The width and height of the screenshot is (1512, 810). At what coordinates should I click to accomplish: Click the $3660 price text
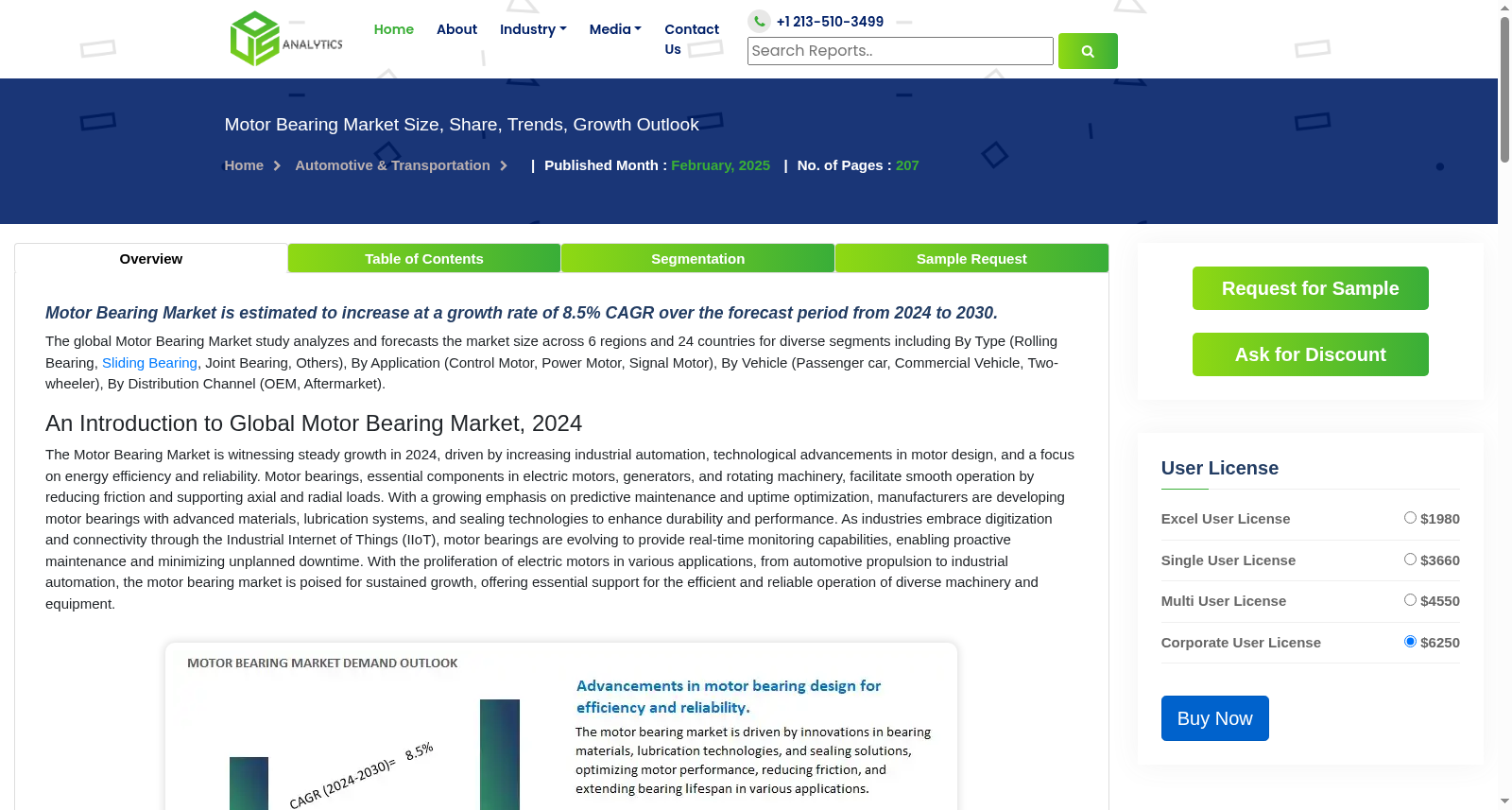pos(1440,560)
